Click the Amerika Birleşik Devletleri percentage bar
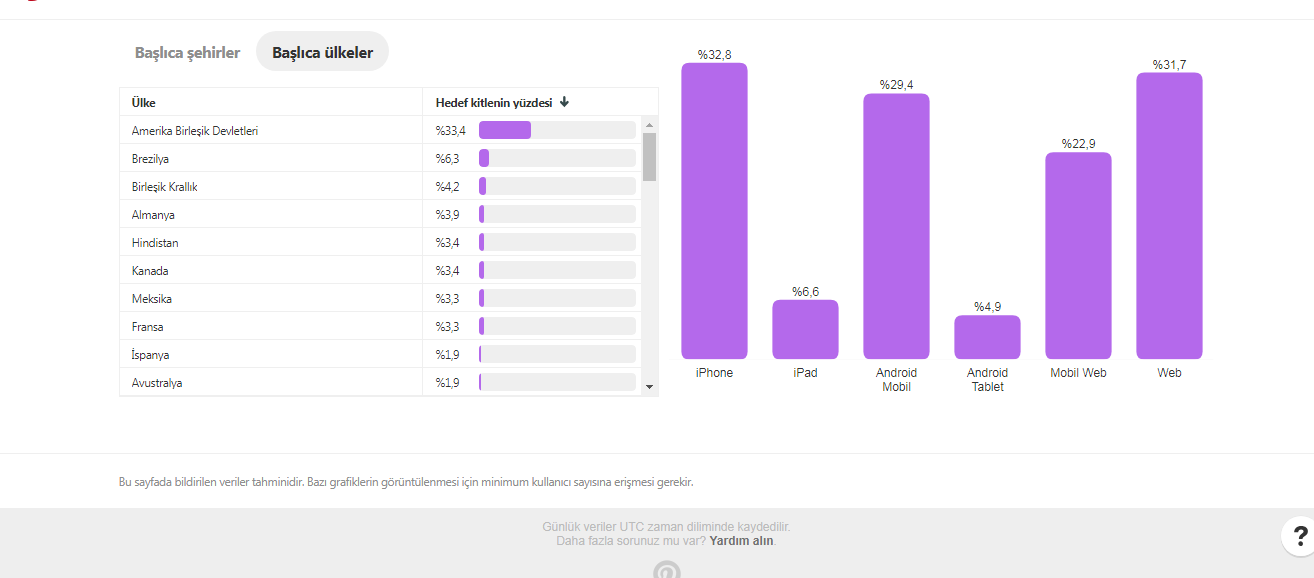1314x578 pixels. tap(557, 130)
